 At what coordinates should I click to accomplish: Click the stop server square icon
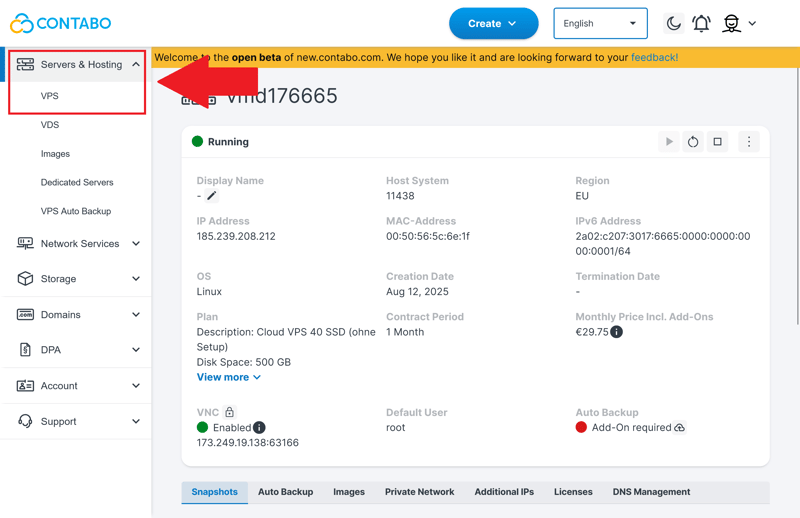pyautogui.click(x=717, y=142)
